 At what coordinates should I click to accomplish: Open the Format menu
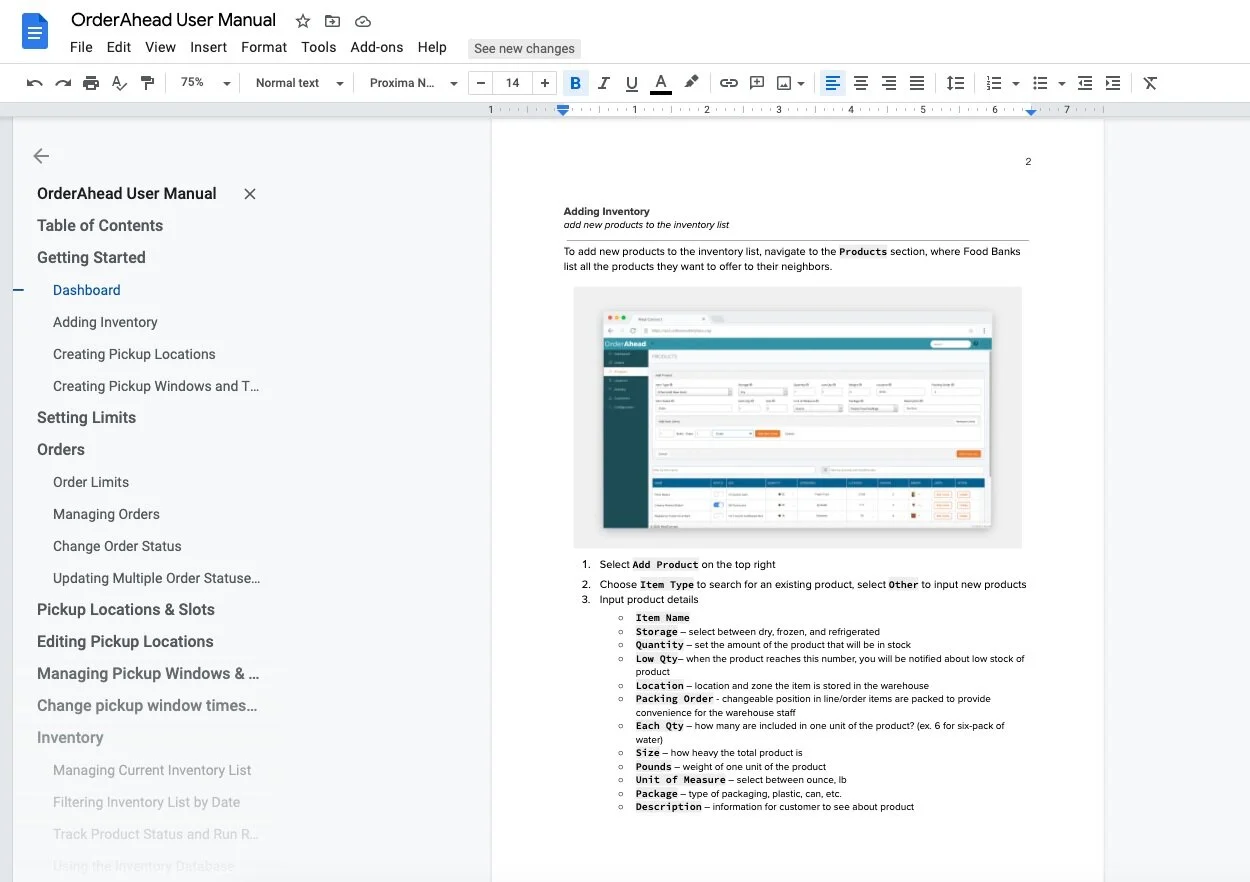[x=264, y=47]
